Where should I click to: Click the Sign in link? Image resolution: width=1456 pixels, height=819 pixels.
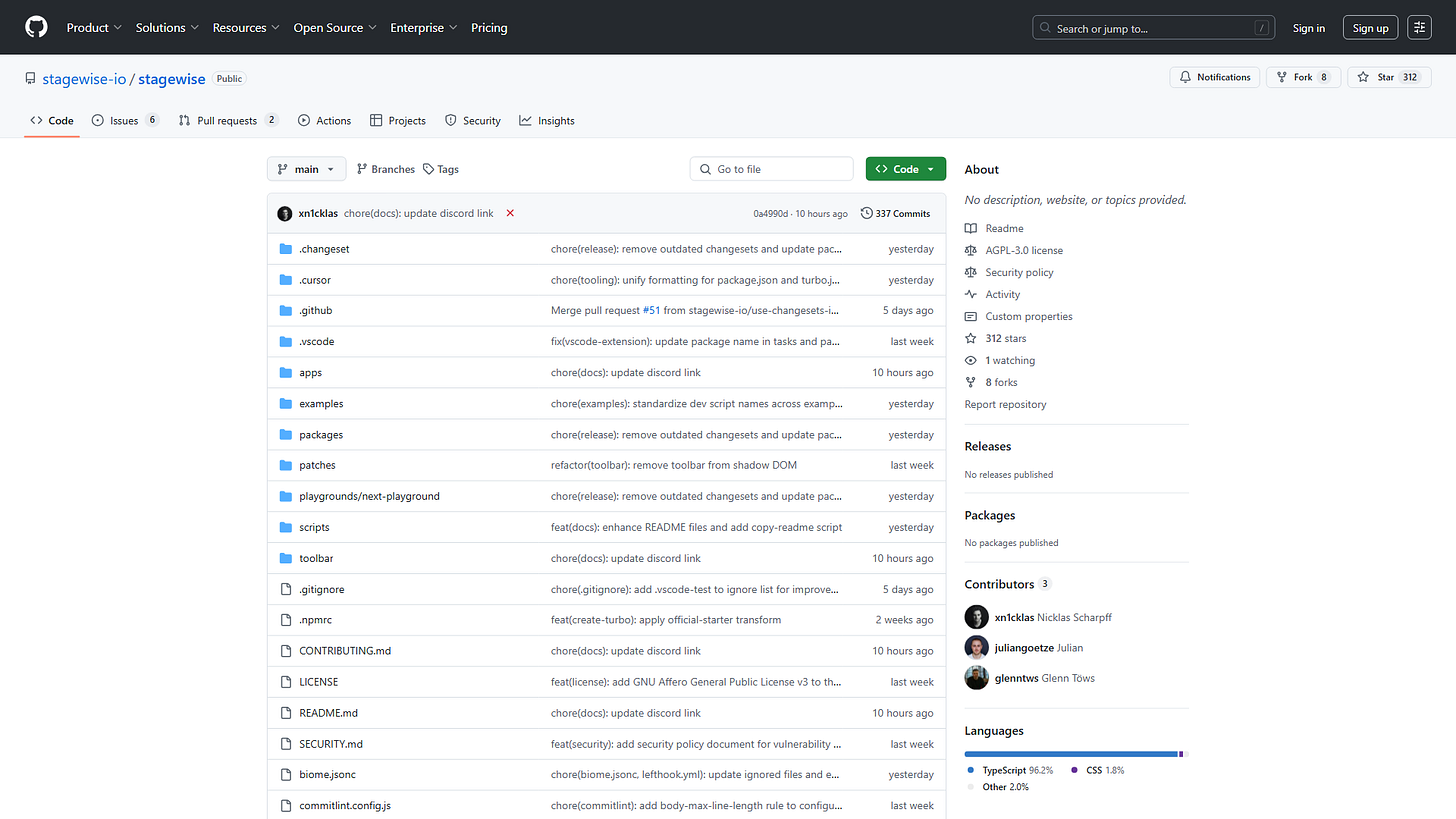1309,28
